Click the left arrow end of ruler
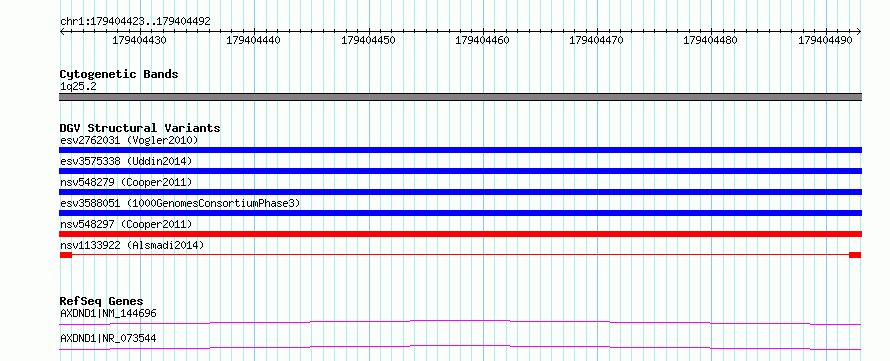Image resolution: width=890 pixels, height=361 pixels. pyautogui.click(x=62, y=32)
